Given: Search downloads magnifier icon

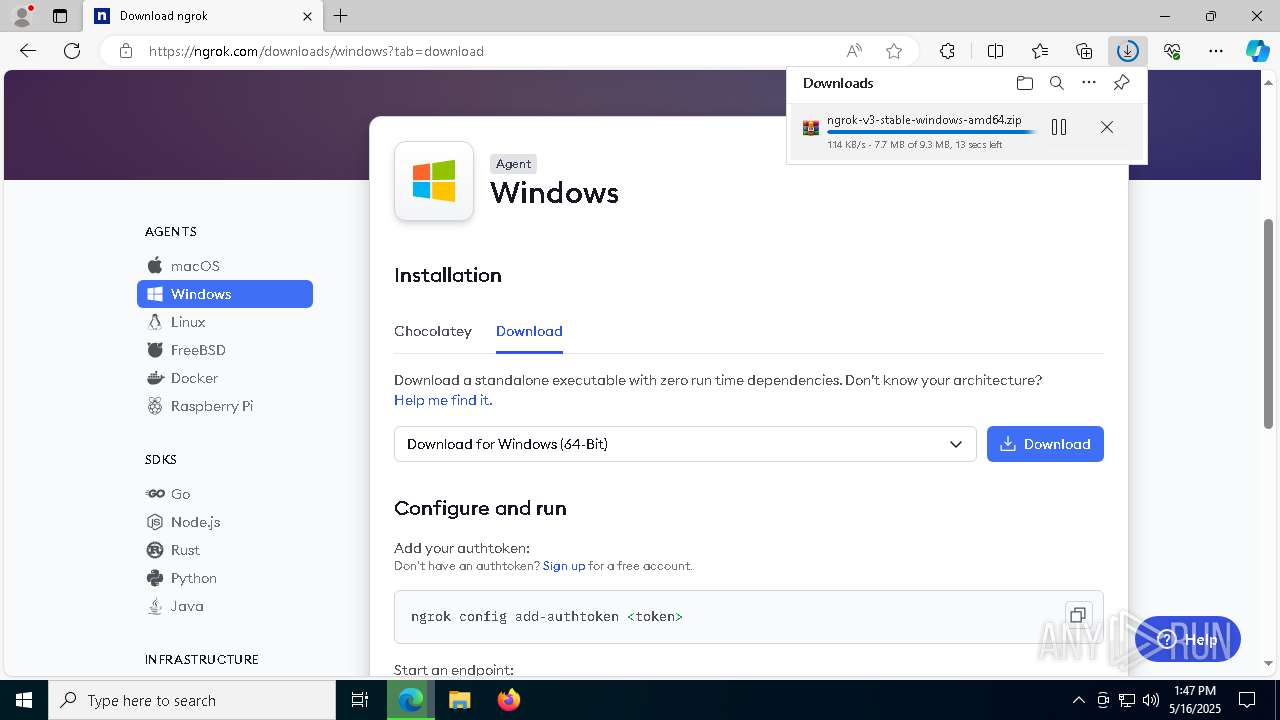Looking at the screenshot, I should (1057, 83).
